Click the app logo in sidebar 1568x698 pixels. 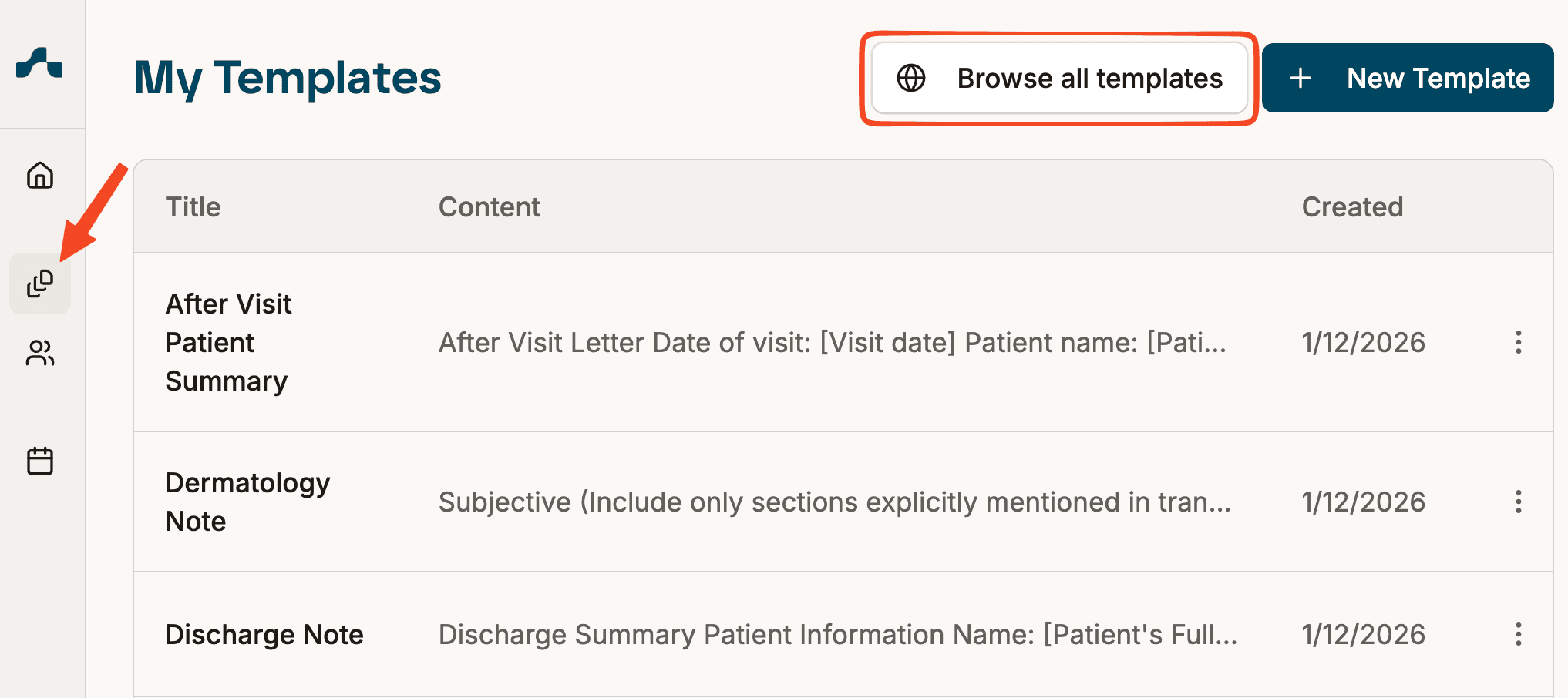click(39, 63)
